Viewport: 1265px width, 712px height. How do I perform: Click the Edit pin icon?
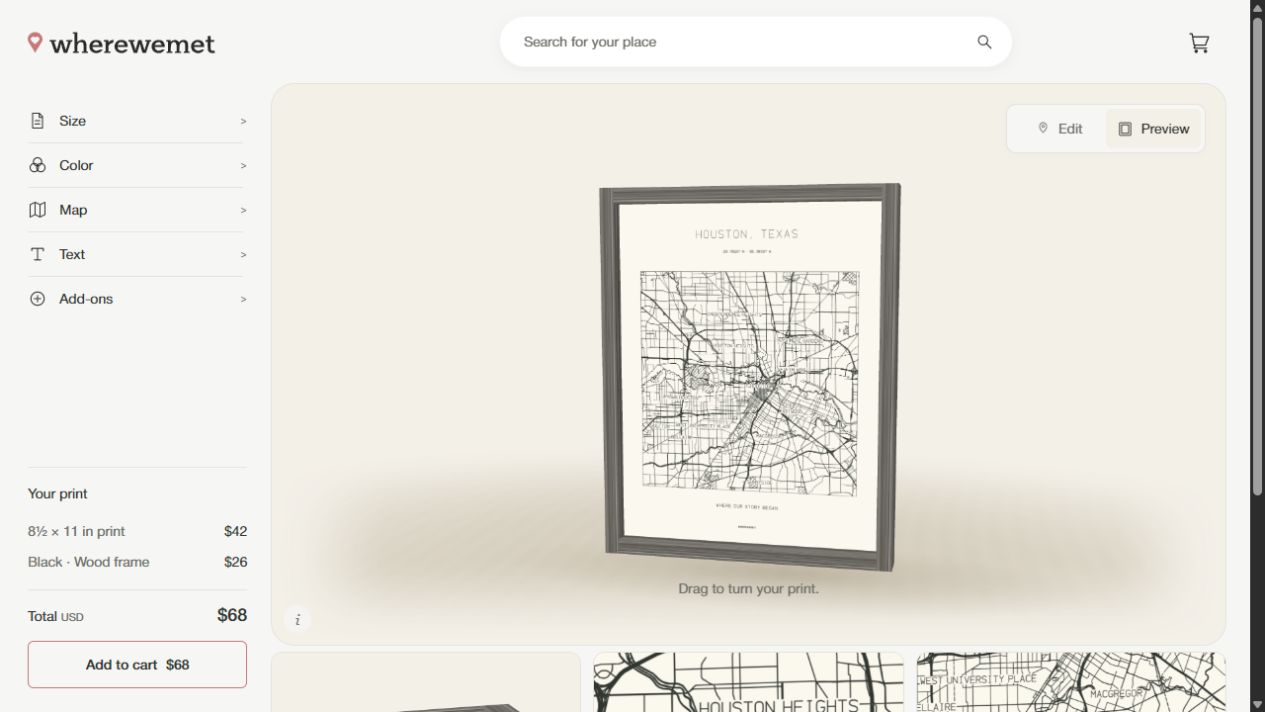pyautogui.click(x=1043, y=128)
